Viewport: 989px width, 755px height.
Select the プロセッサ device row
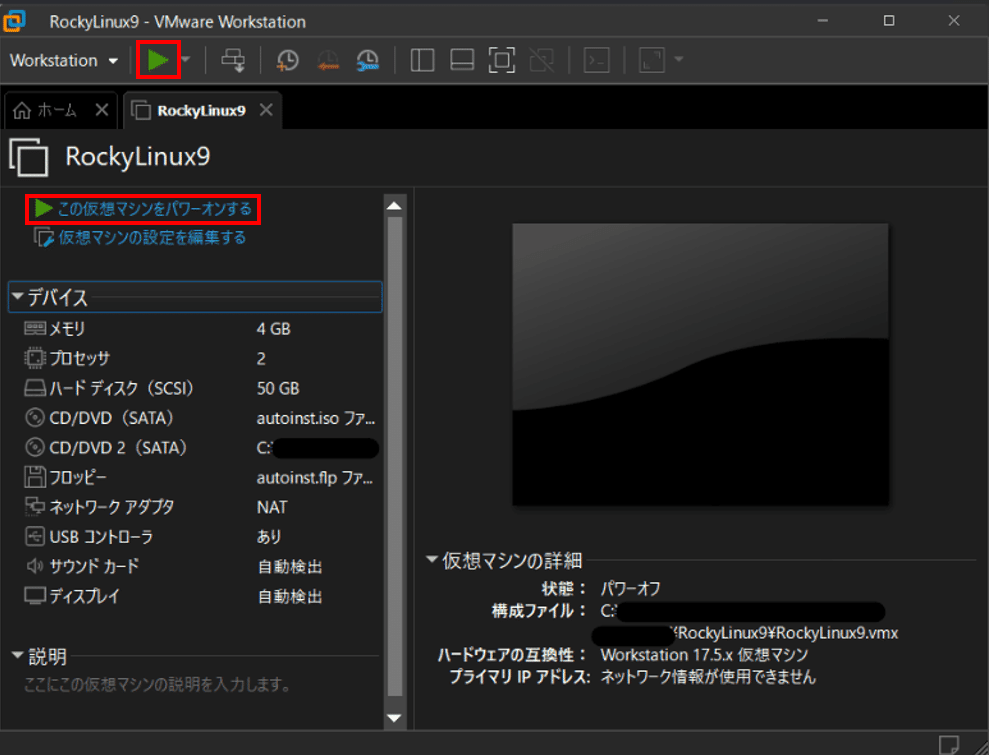195,358
